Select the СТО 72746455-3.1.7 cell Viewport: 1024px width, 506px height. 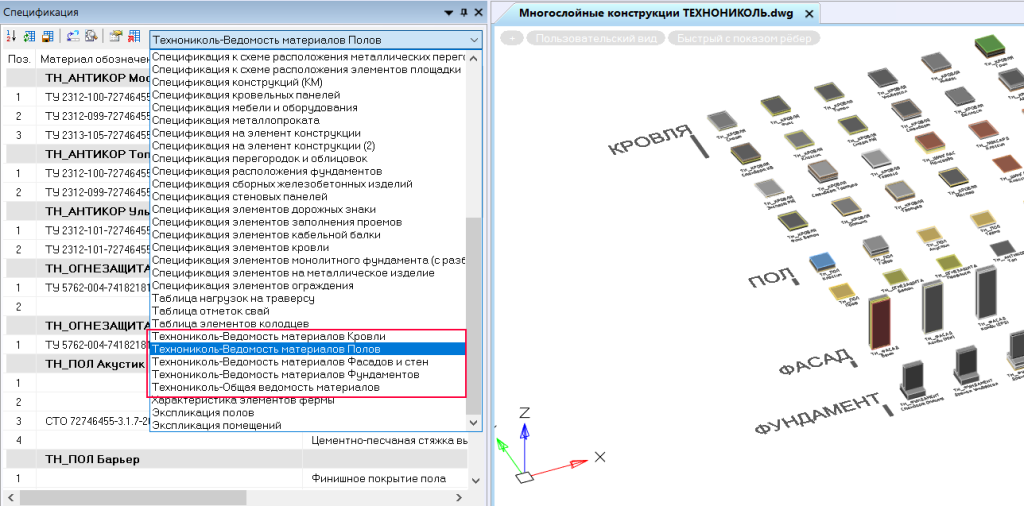[95, 420]
